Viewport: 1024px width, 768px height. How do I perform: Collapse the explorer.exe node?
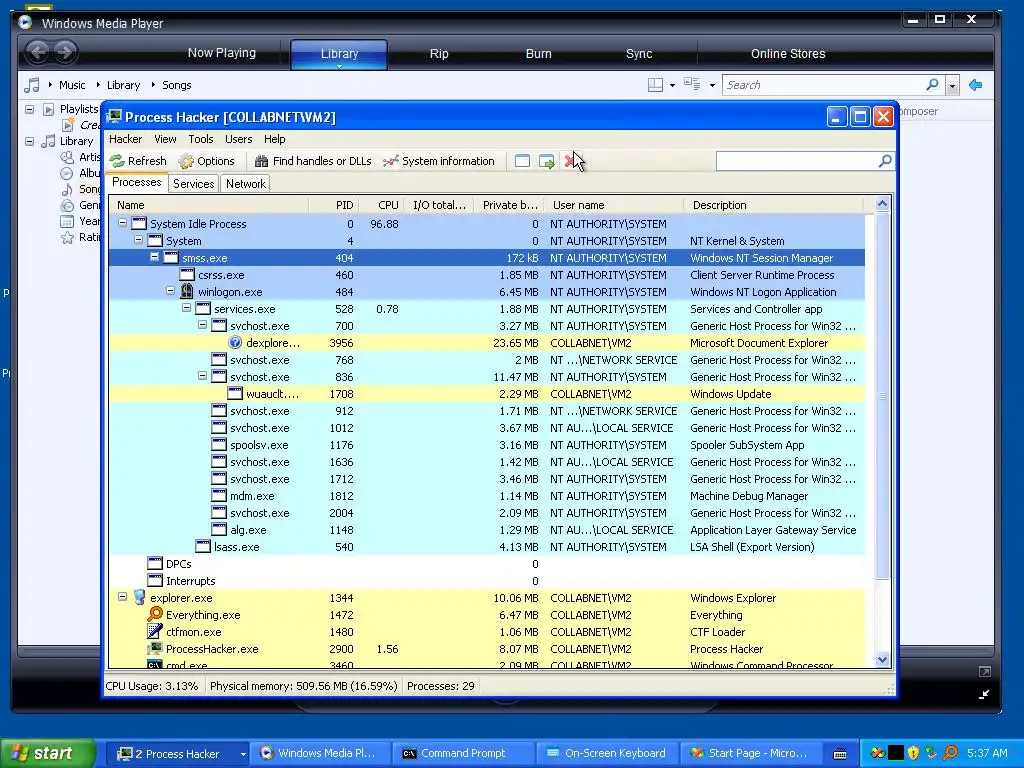[122, 597]
